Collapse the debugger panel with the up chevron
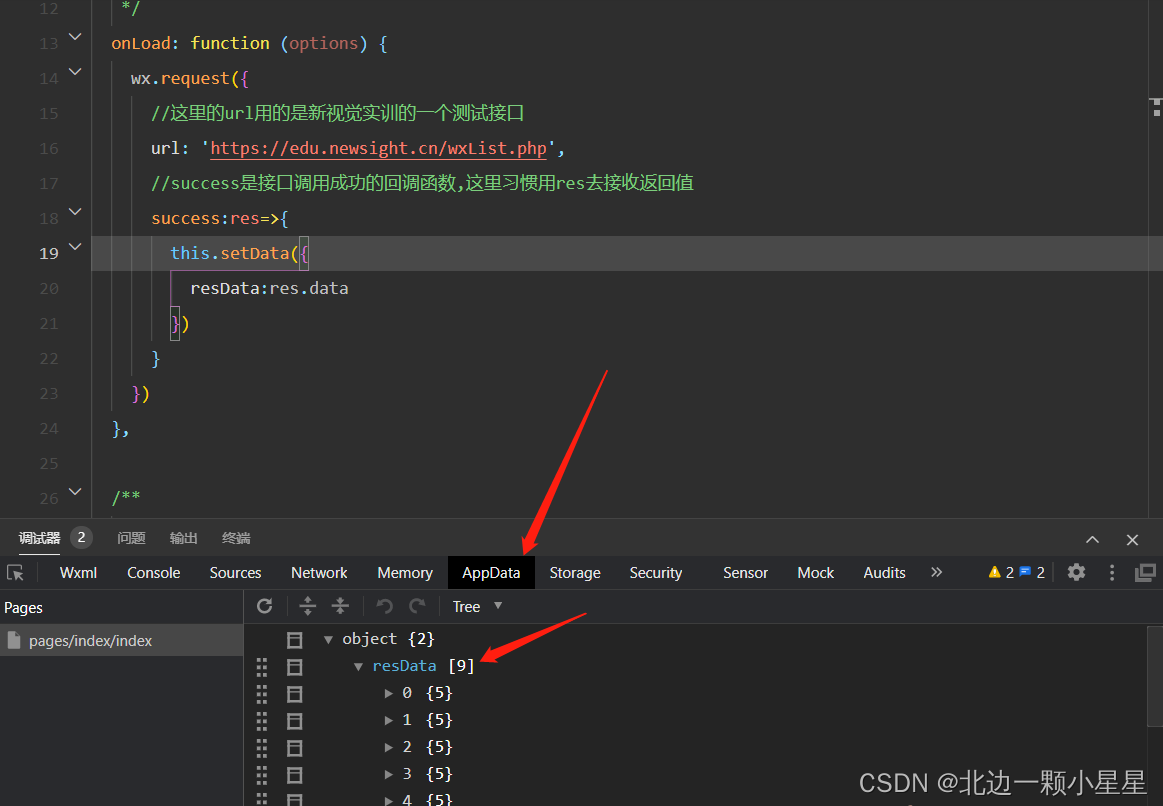Screen dimensions: 1163x806 (x=1093, y=540)
